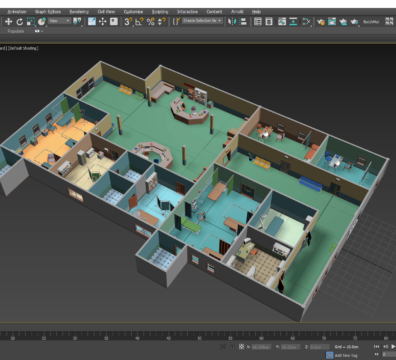
Task: Click the Add Time Tag label
Action: tap(346, 355)
